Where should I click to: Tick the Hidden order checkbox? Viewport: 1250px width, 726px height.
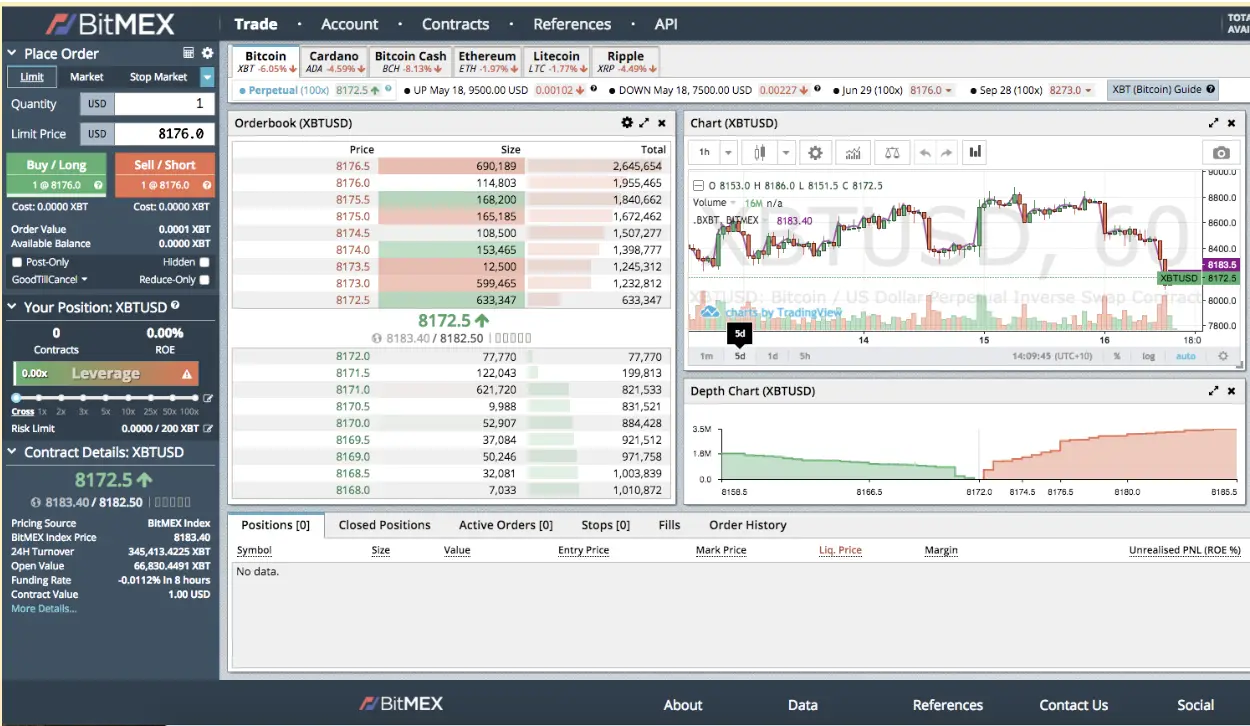pos(204,262)
